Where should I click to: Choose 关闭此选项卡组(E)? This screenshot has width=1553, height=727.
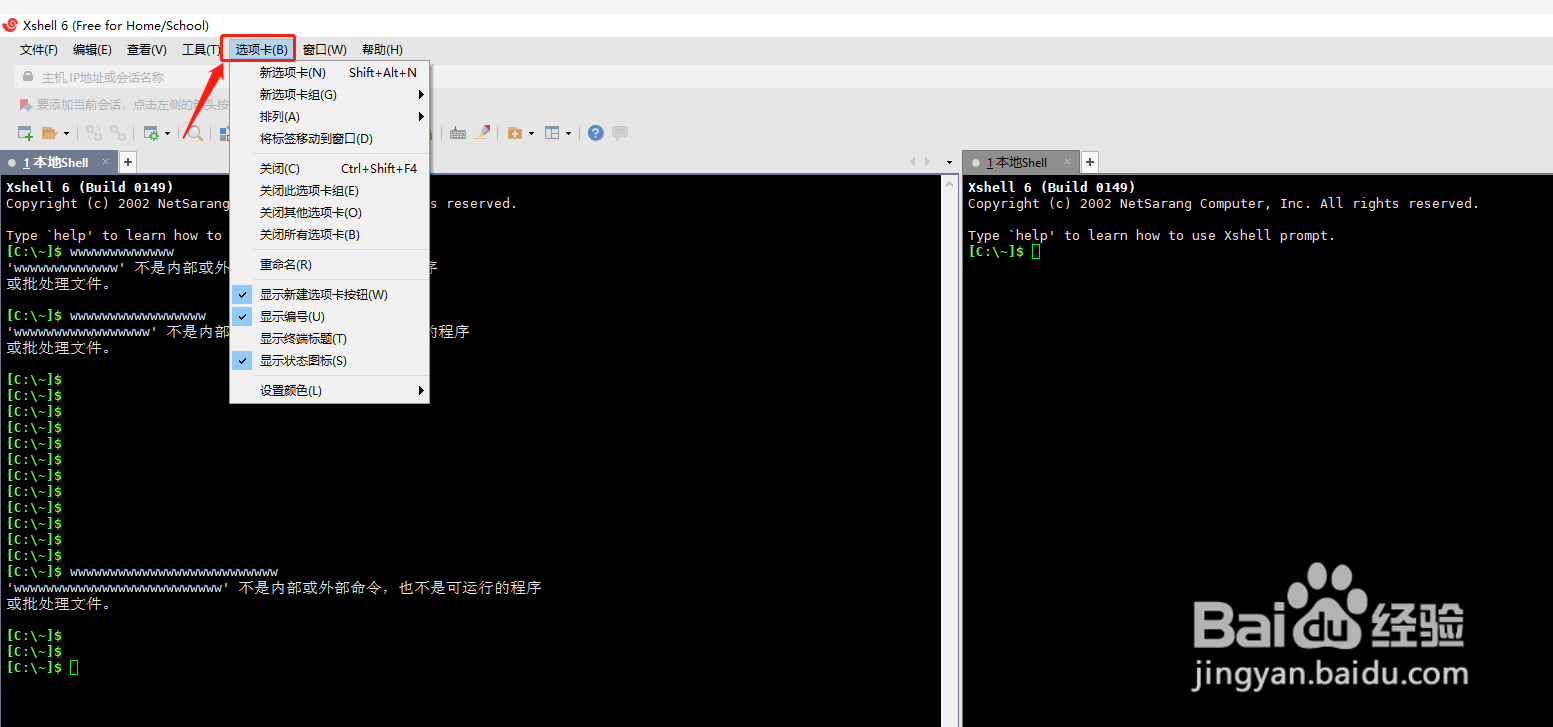[x=329, y=190]
